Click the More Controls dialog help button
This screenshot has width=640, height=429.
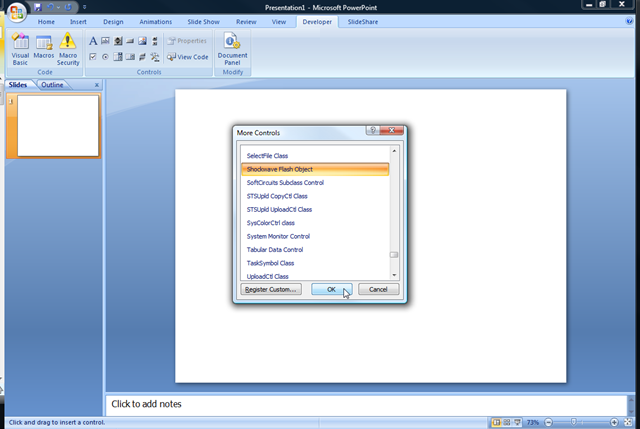click(372, 130)
